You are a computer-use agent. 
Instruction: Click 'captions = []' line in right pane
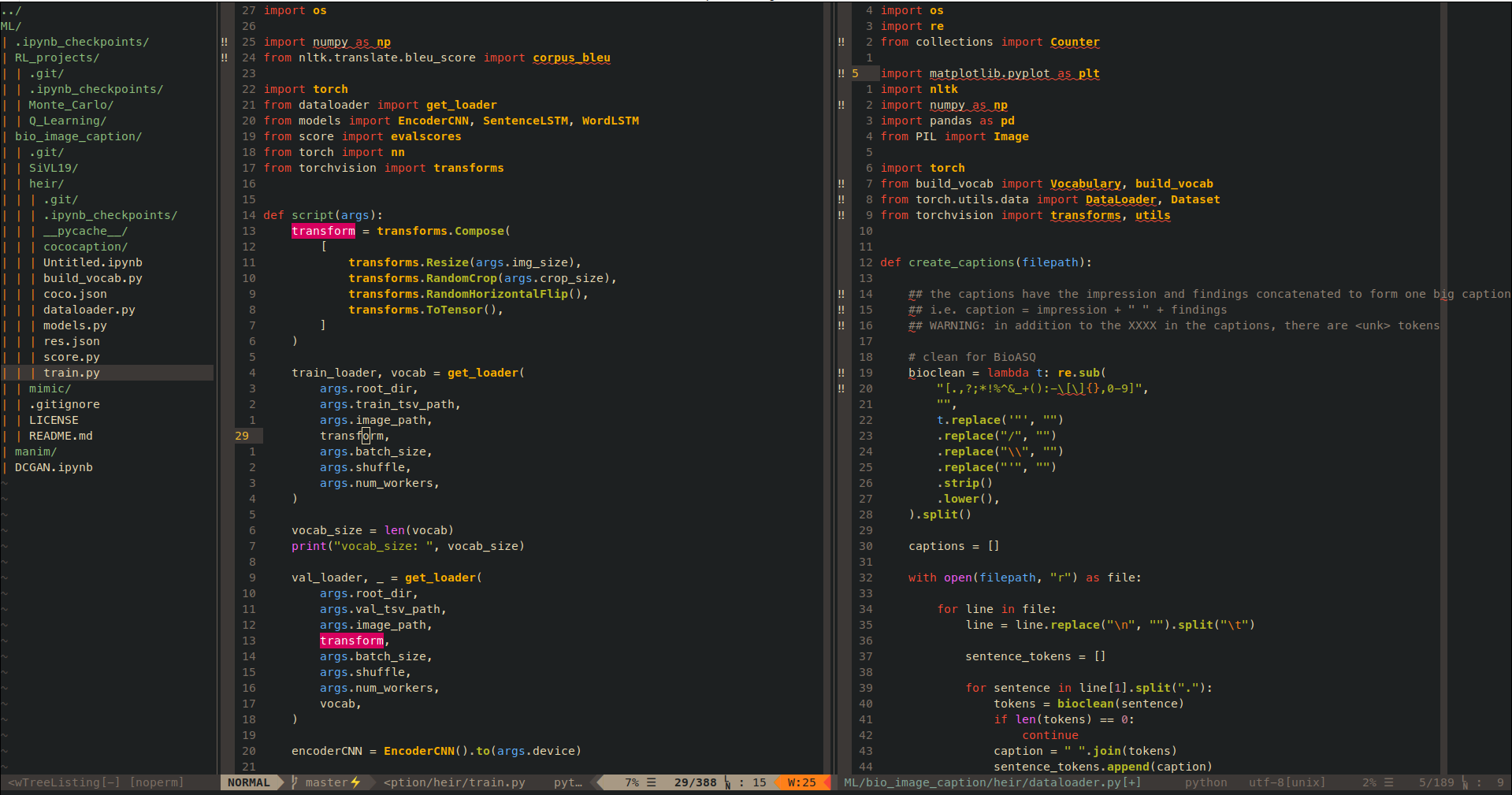tap(953, 546)
